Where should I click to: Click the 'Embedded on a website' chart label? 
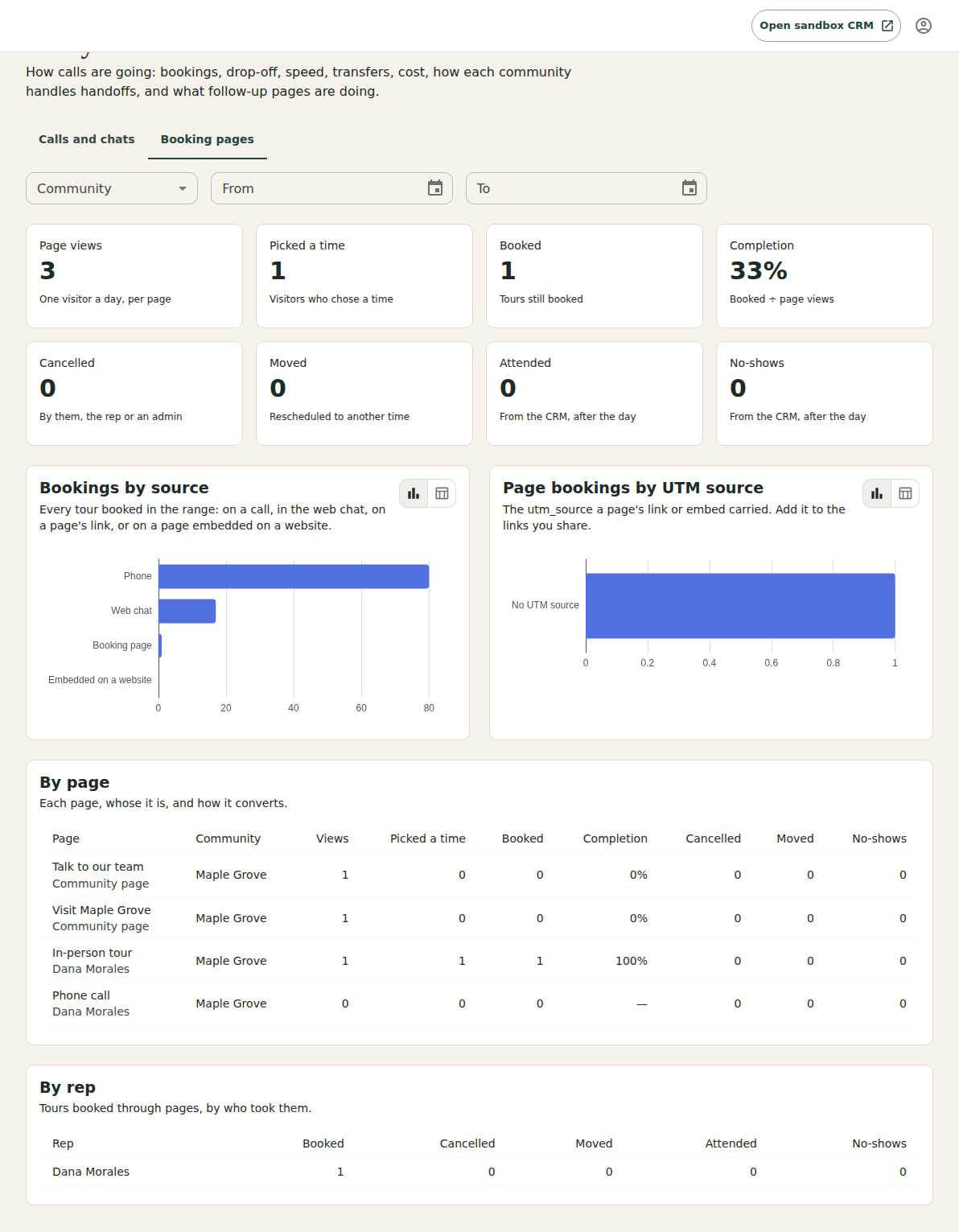(x=100, y=680)
